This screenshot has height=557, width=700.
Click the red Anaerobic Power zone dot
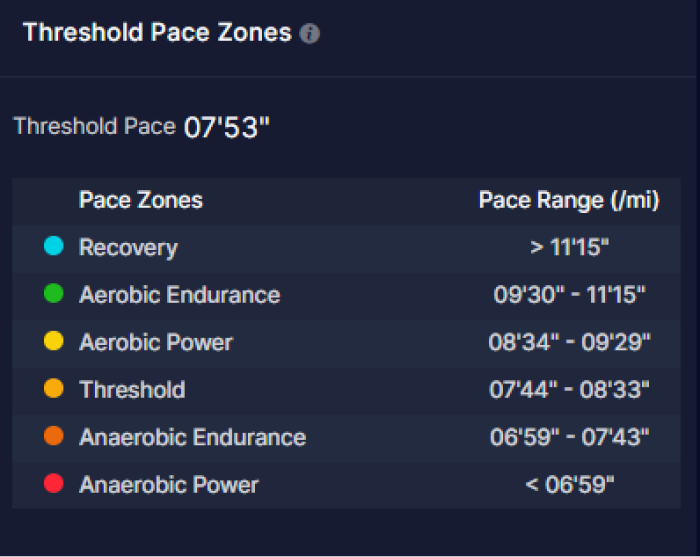54,484
